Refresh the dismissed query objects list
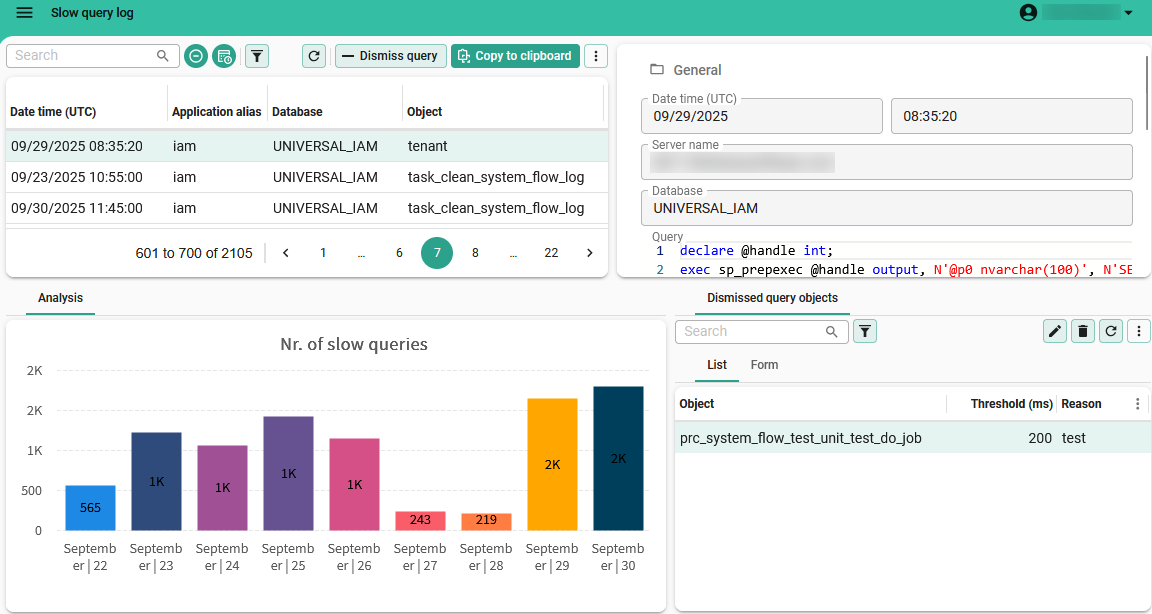 (x=1110, y=331)
